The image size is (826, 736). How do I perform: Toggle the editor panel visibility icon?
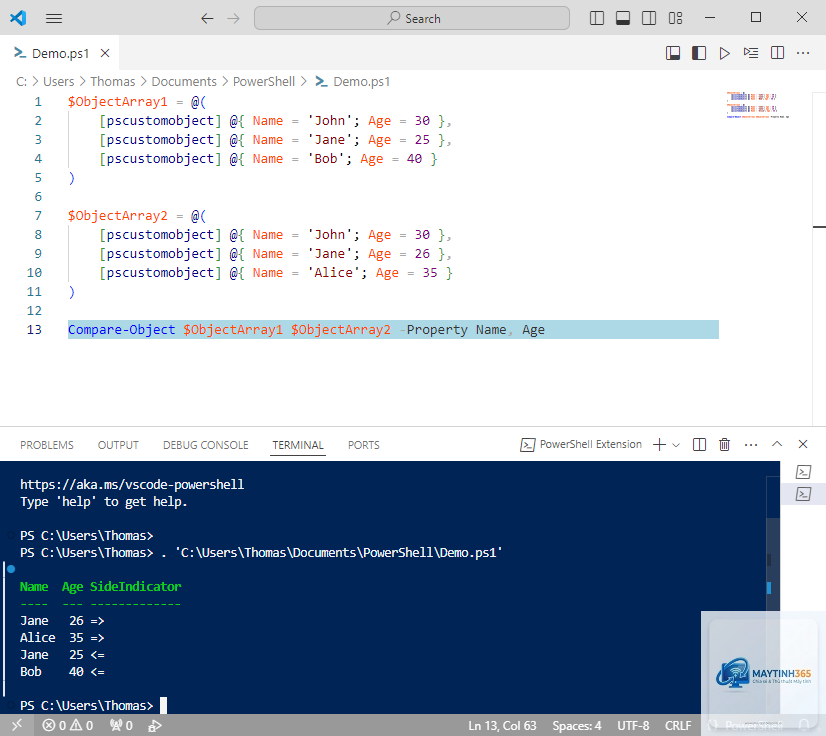pyautogui.click(x=673, y=53)
